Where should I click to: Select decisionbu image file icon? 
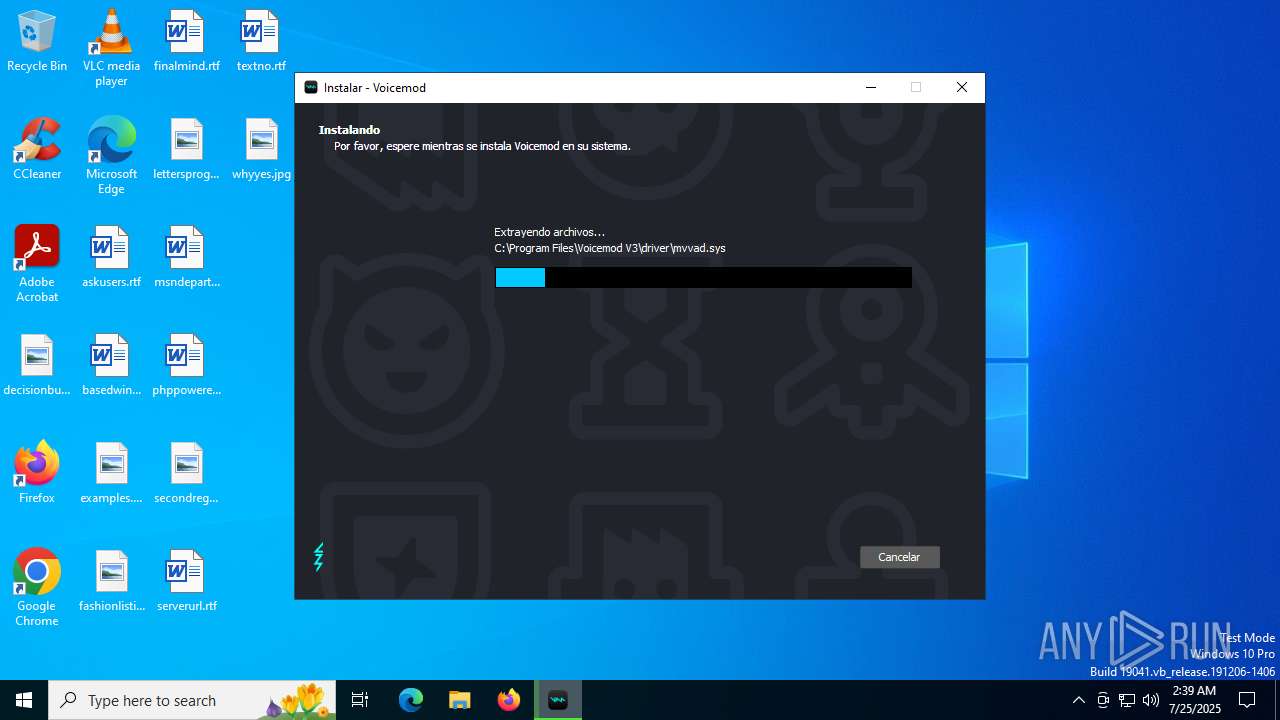37,366
